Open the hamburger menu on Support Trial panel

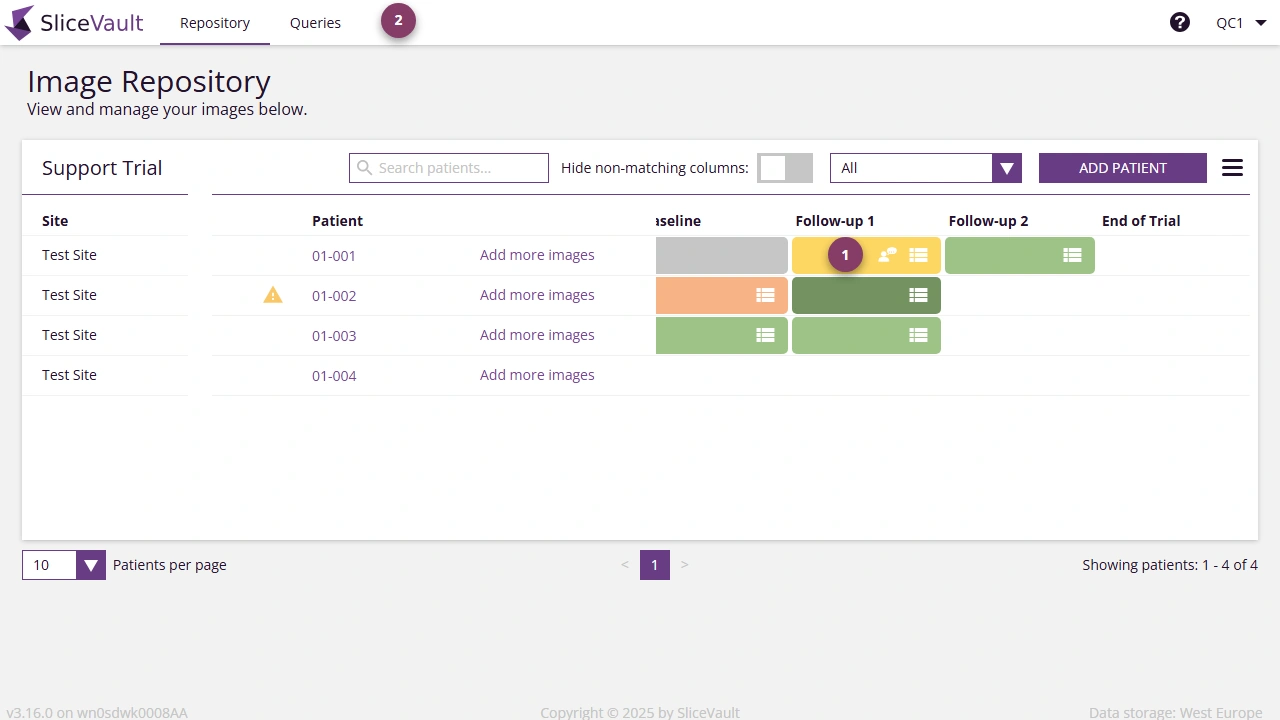click(x=1232, y=167)
